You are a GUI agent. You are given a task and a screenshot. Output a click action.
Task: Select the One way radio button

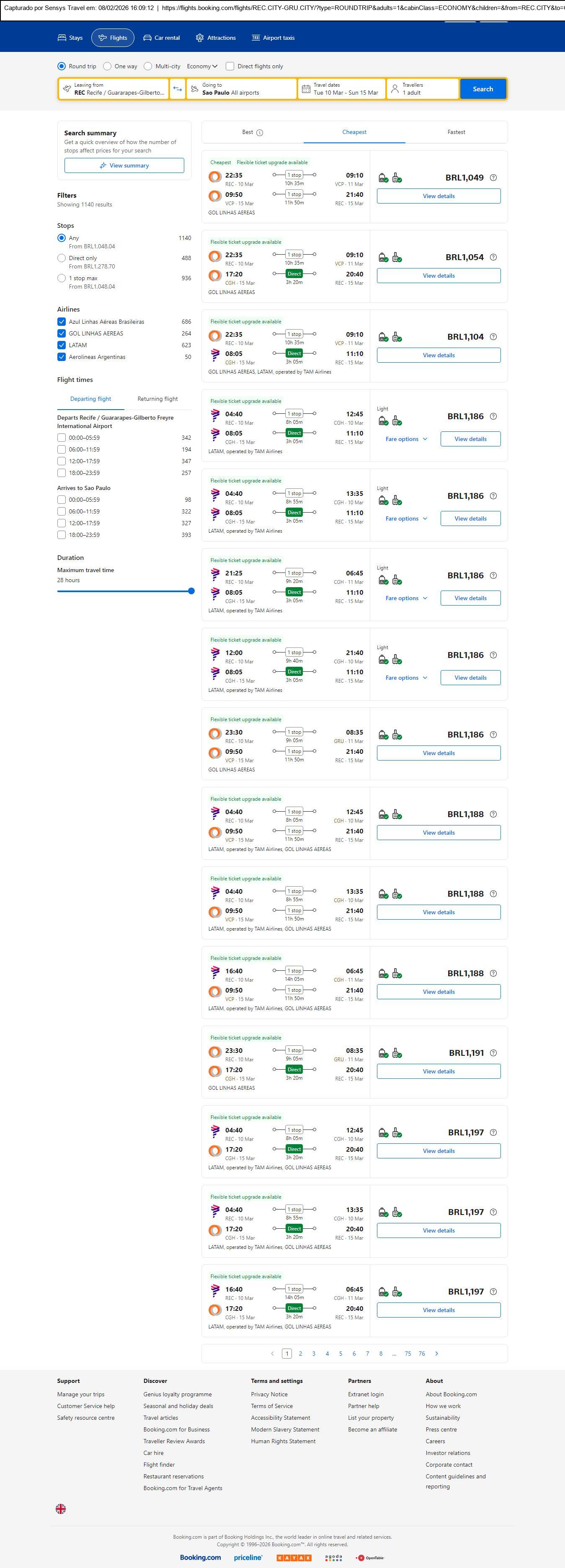click(107, 66)
